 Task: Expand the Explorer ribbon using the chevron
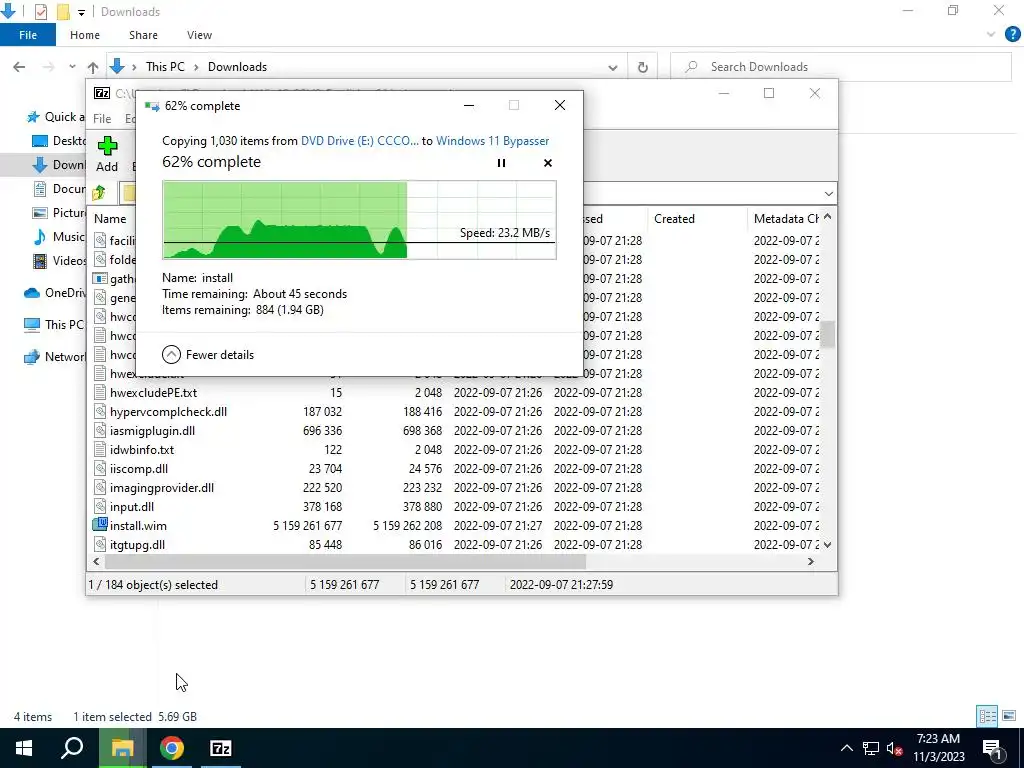(991, 35)
